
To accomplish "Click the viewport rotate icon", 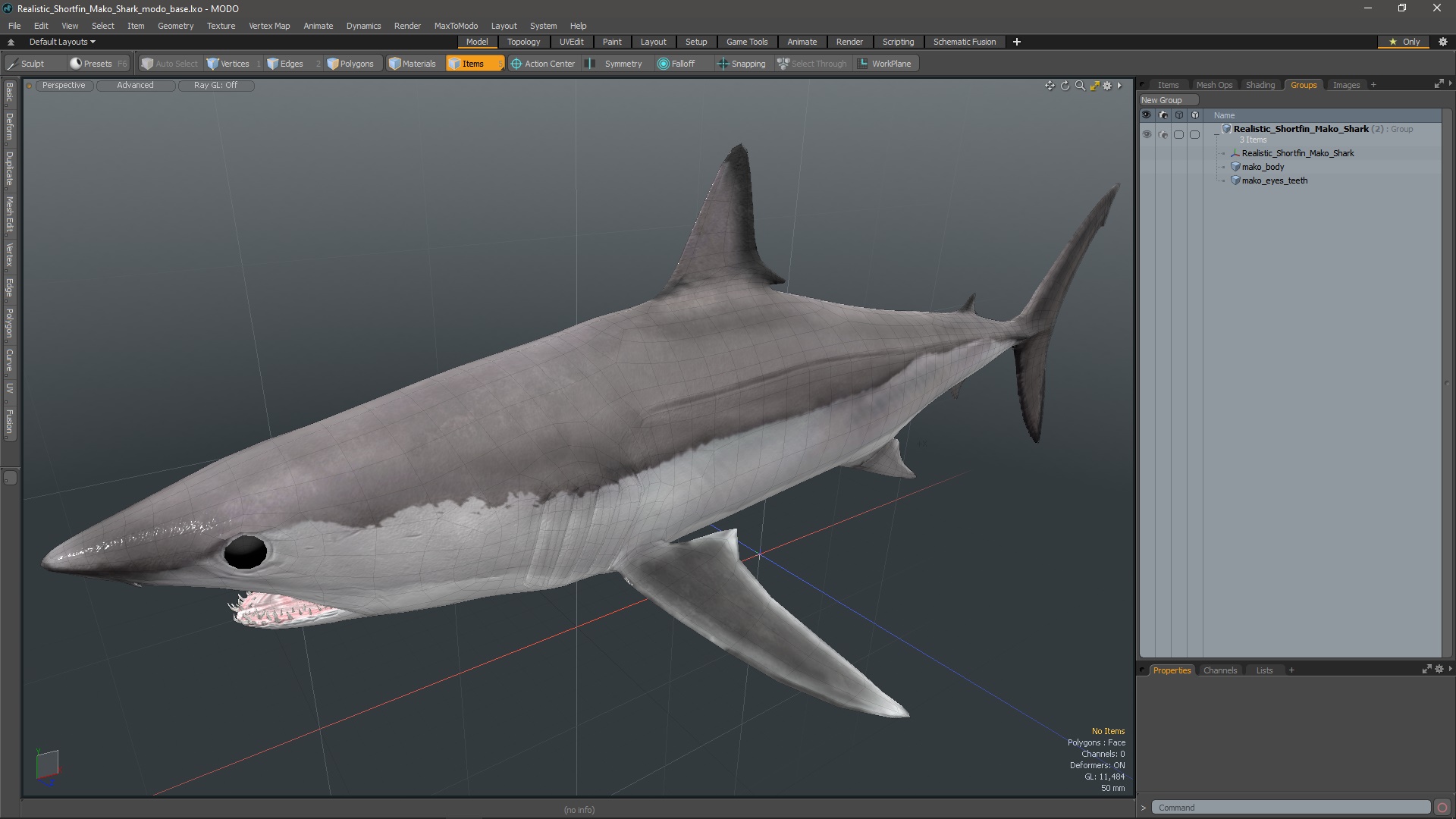I will click(x=1065, y=86).
